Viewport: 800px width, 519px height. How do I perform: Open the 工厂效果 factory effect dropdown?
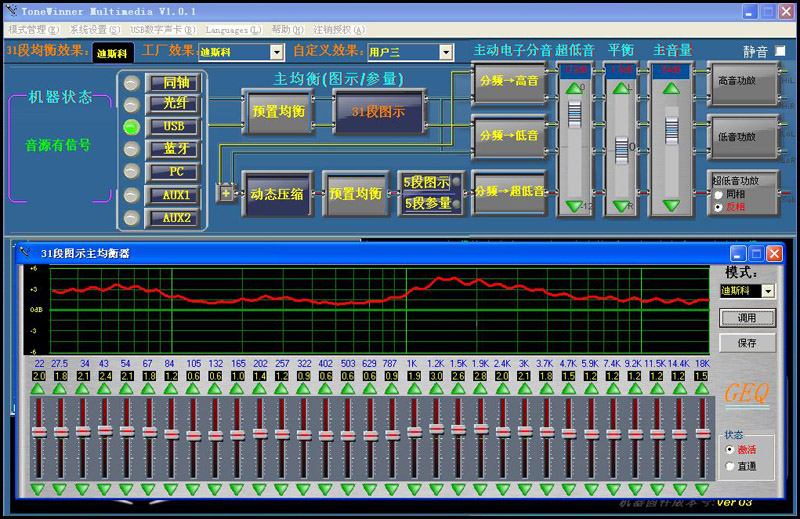[276, 52]
